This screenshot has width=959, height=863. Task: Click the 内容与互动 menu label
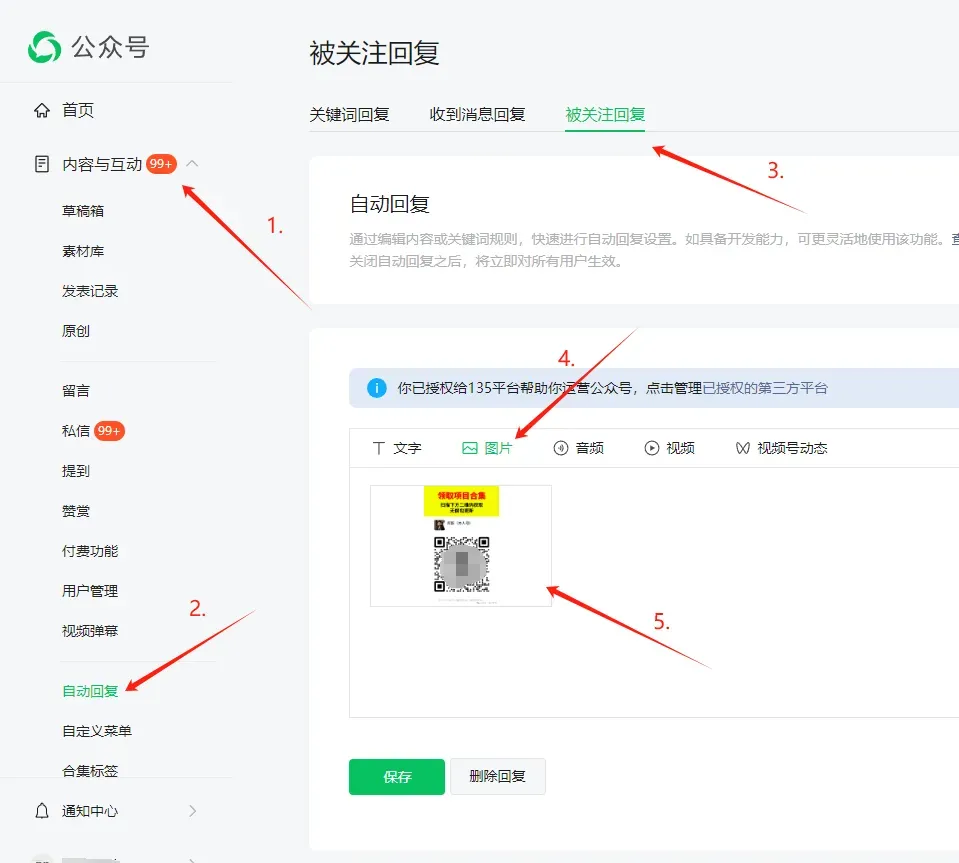click(x=102, y=164)
